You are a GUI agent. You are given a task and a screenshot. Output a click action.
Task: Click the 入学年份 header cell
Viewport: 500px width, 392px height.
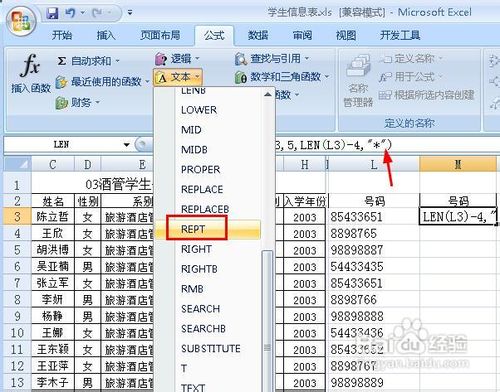[305, 201]
